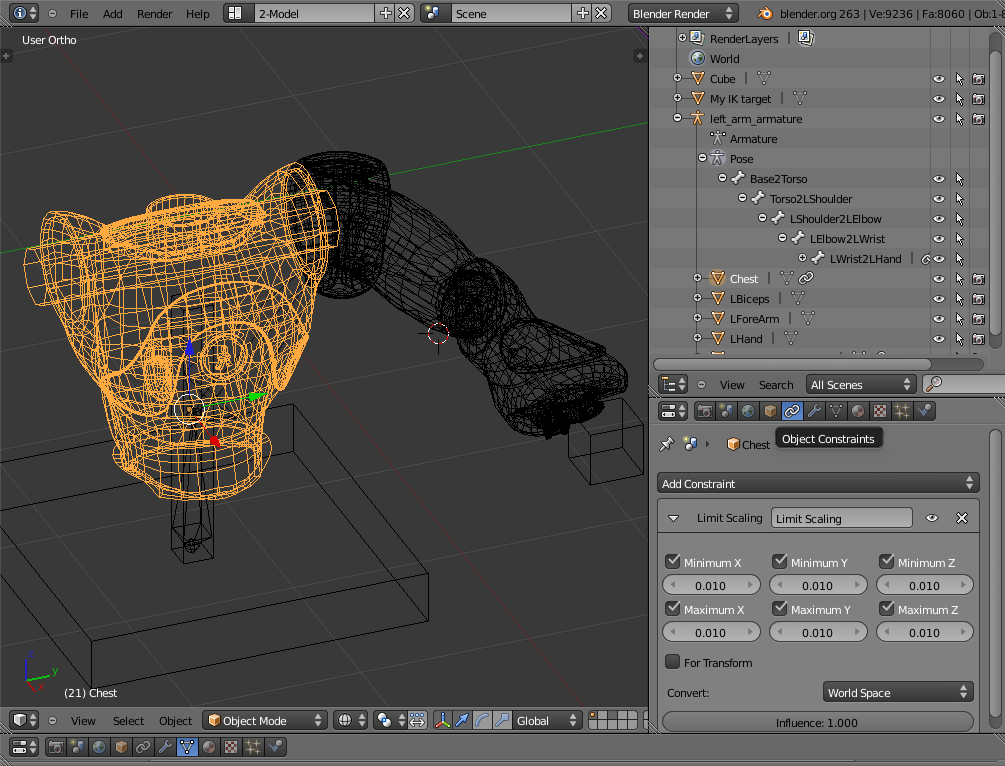The image size is (1005, 766).
Task: Open the Object Data triangle tab in the right properties editor
Action: tap(836, 411)
